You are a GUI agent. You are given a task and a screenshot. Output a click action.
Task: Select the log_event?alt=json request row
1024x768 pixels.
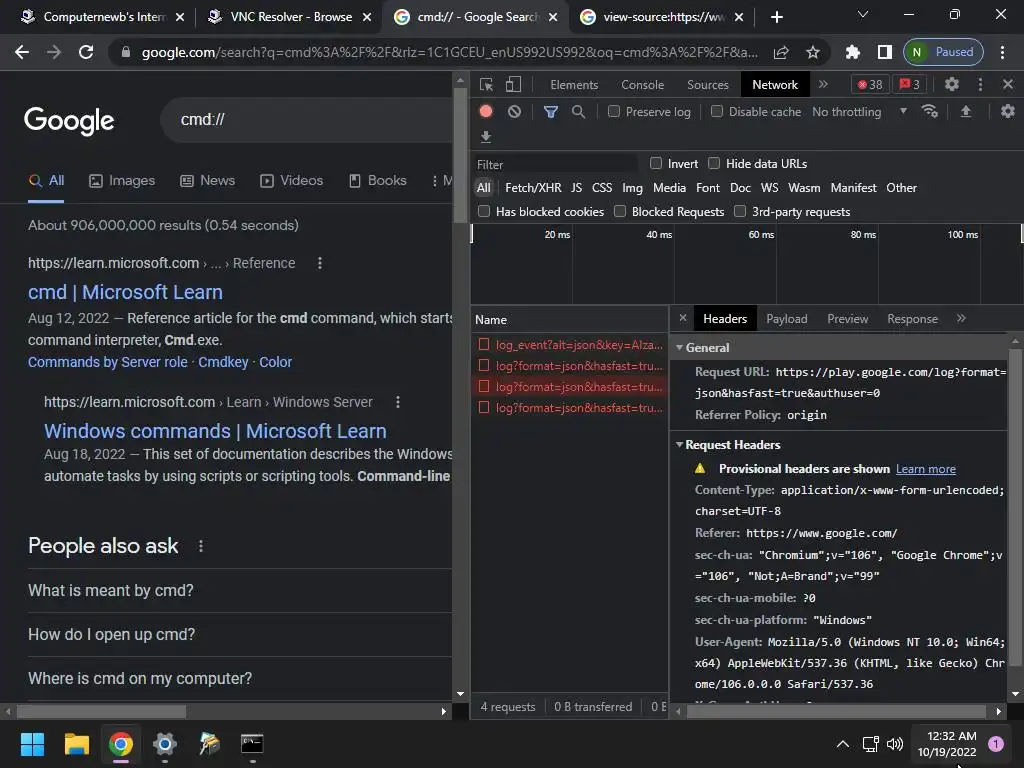(x=569, y=344)
